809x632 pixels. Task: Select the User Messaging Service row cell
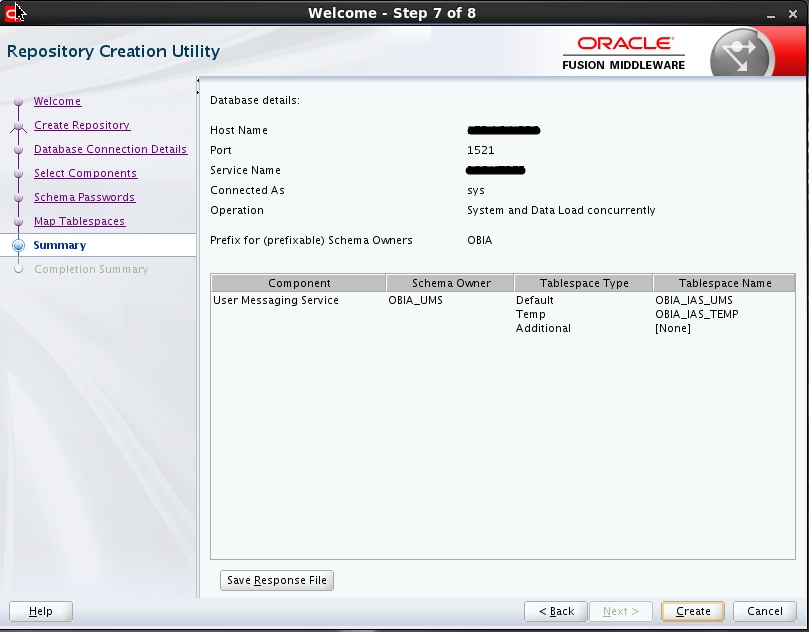pos(276,300)
